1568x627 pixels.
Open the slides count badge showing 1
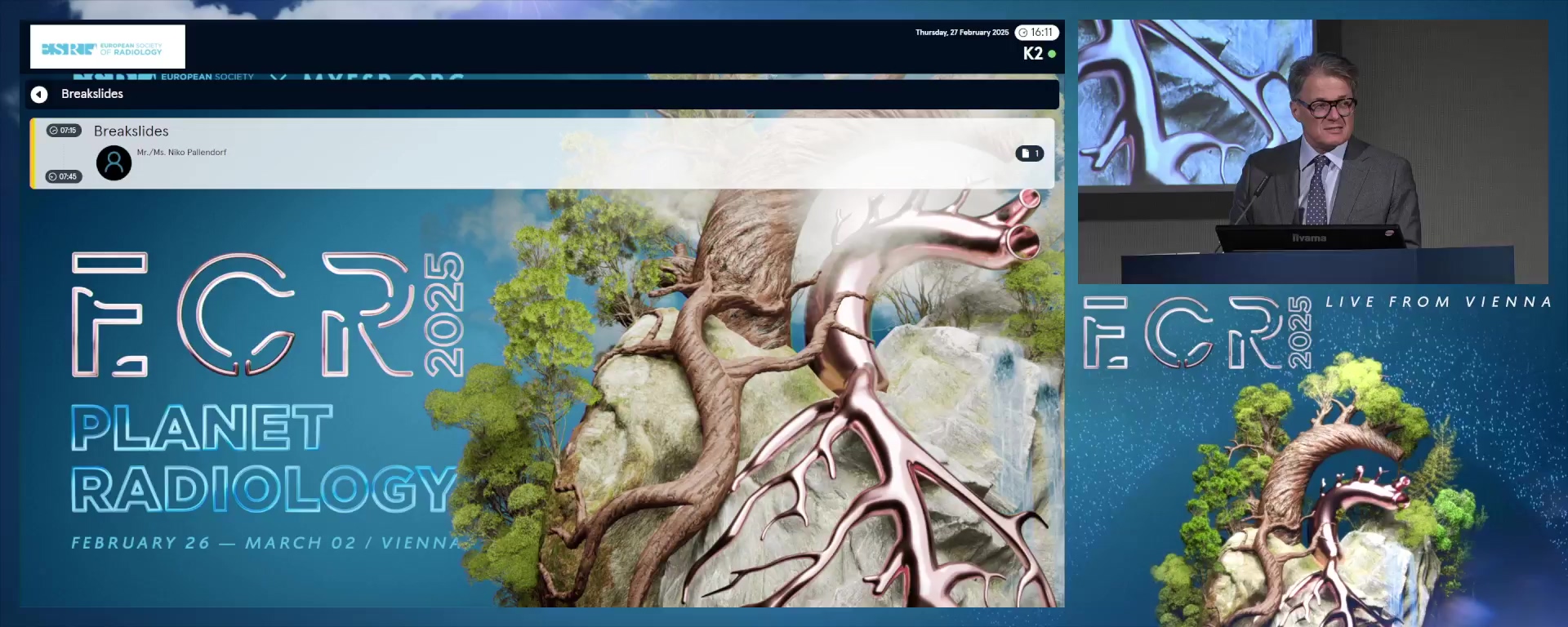[x=1030, y=153]
